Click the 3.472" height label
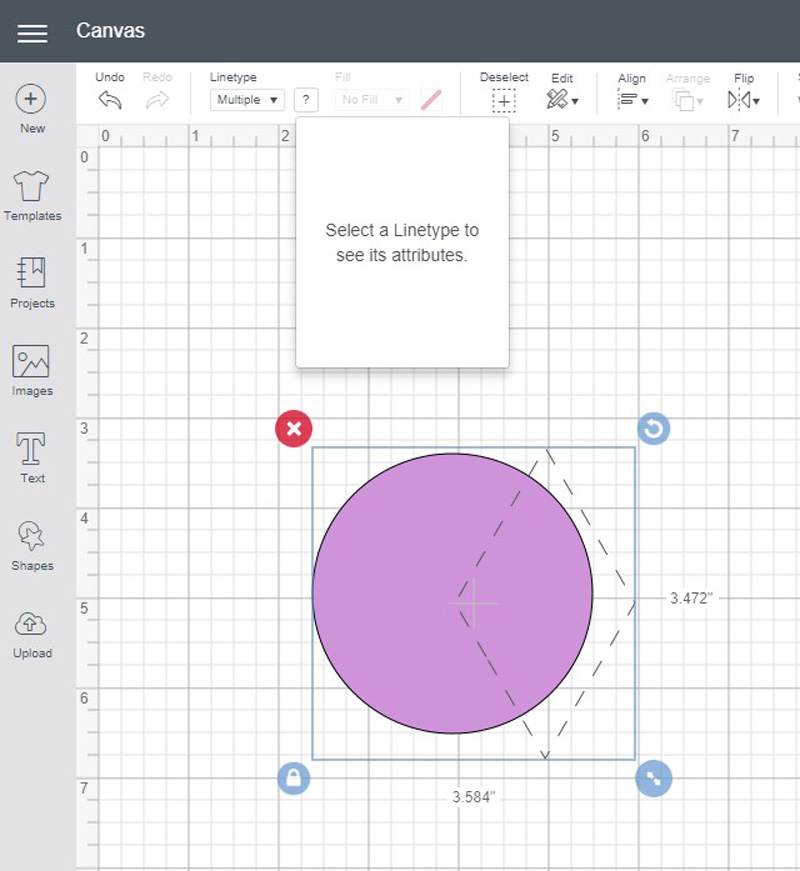800x871 pixels. (691, 598)
